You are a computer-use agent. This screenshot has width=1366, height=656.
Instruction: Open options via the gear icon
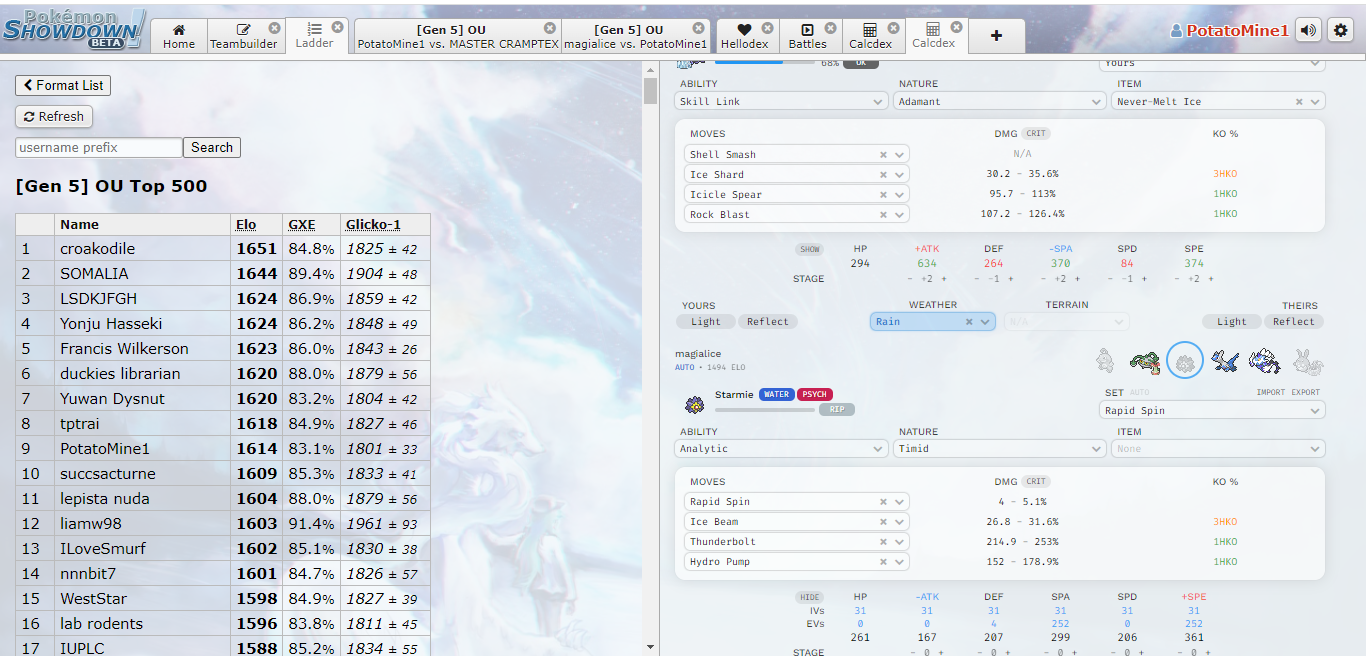click(x=1341, y=30)
